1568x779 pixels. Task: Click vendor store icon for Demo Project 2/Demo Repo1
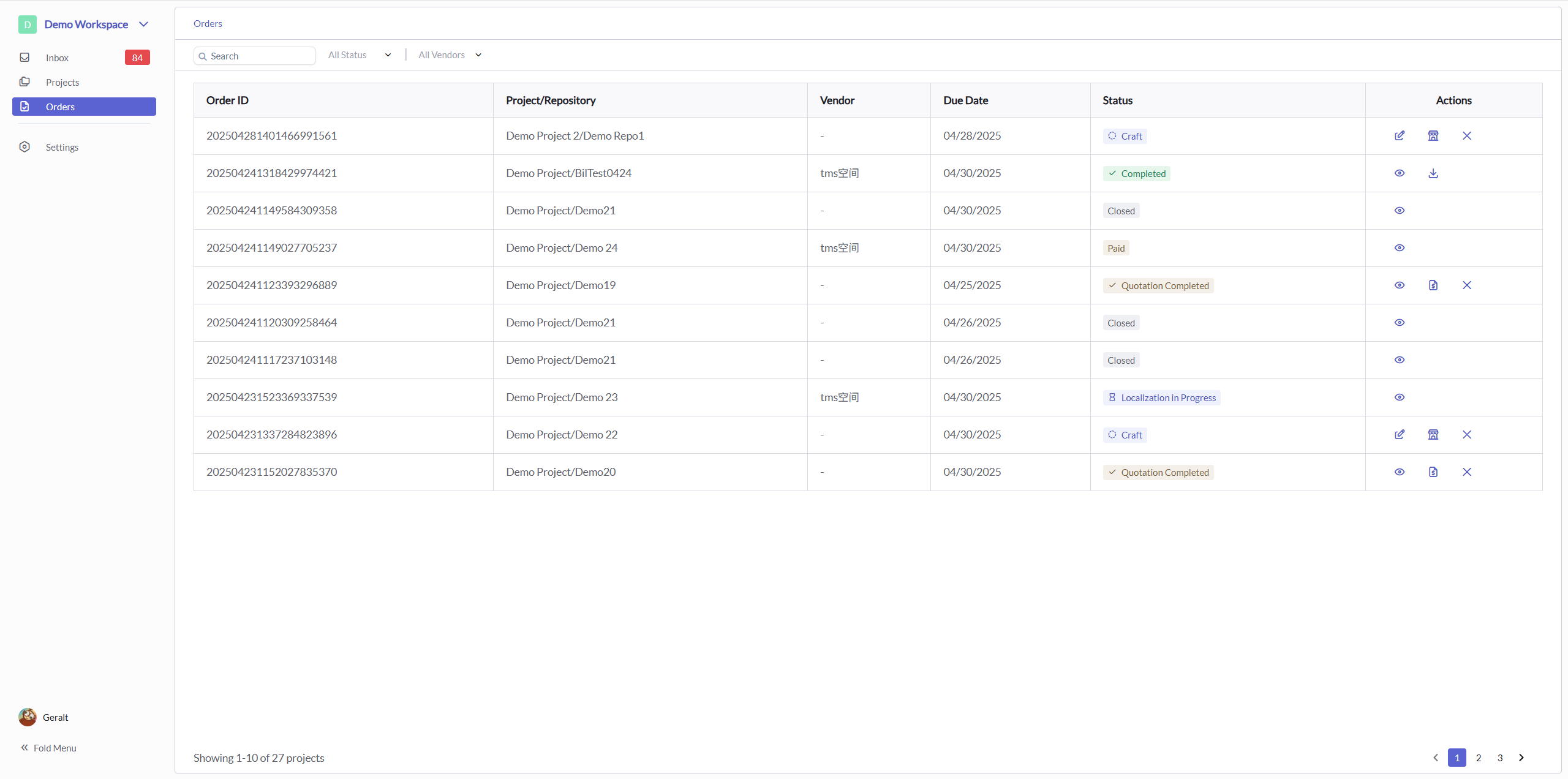pyautogui.click(x=1433, y=135)
